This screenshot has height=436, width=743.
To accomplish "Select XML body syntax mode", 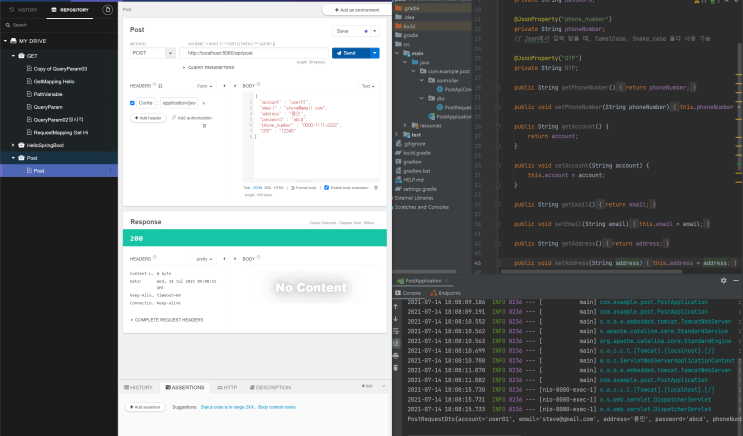I will [268, 188].
